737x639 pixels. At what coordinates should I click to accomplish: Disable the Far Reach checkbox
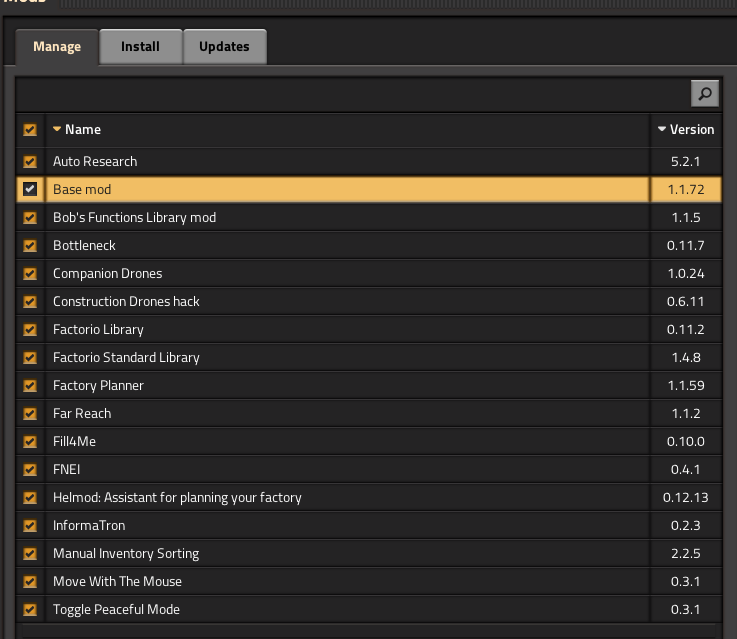point(30,413)
